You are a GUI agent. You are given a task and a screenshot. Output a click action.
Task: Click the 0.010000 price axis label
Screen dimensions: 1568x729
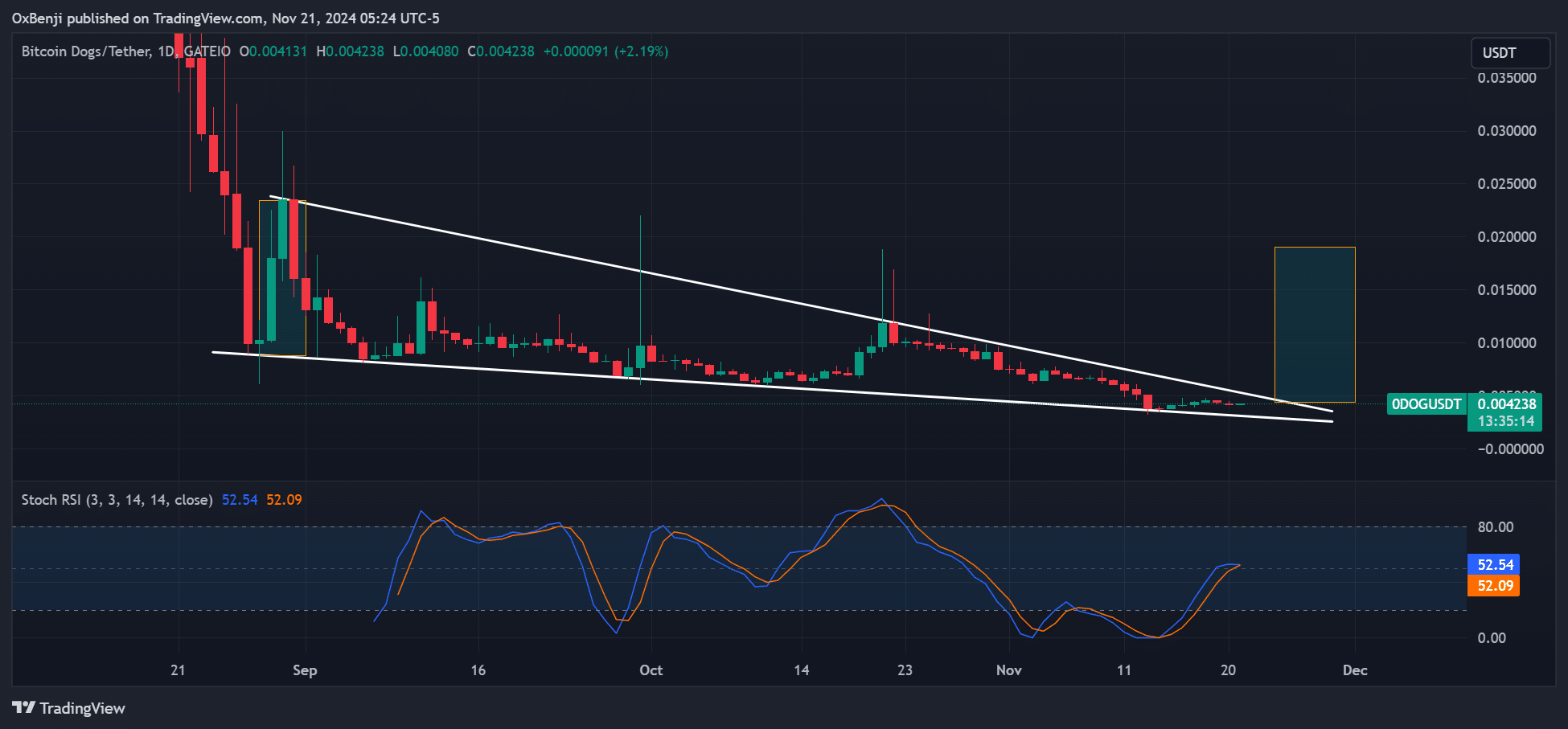click(x=1507, y=343)
